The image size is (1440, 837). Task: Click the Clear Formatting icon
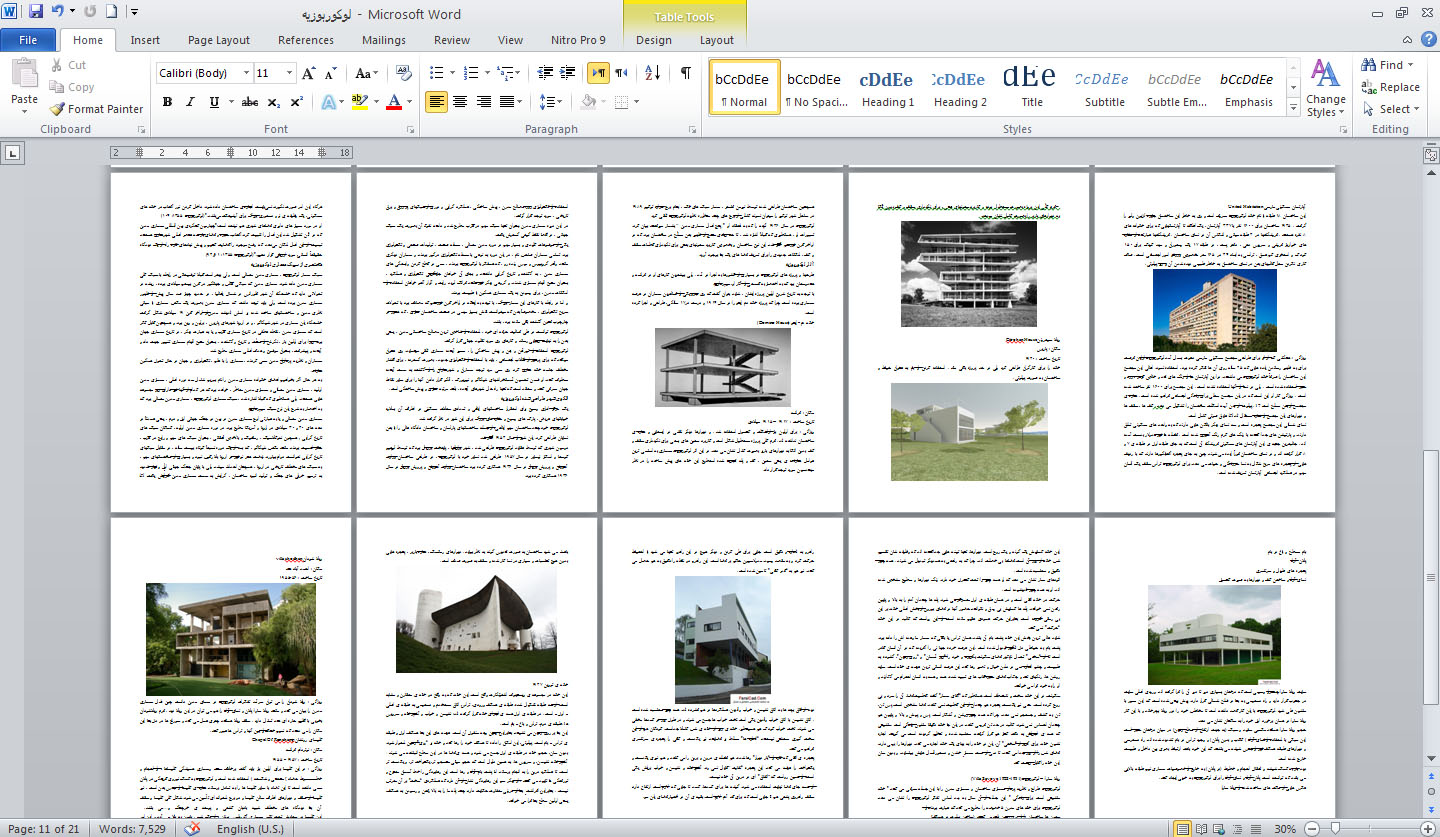[x=404, y=73]
